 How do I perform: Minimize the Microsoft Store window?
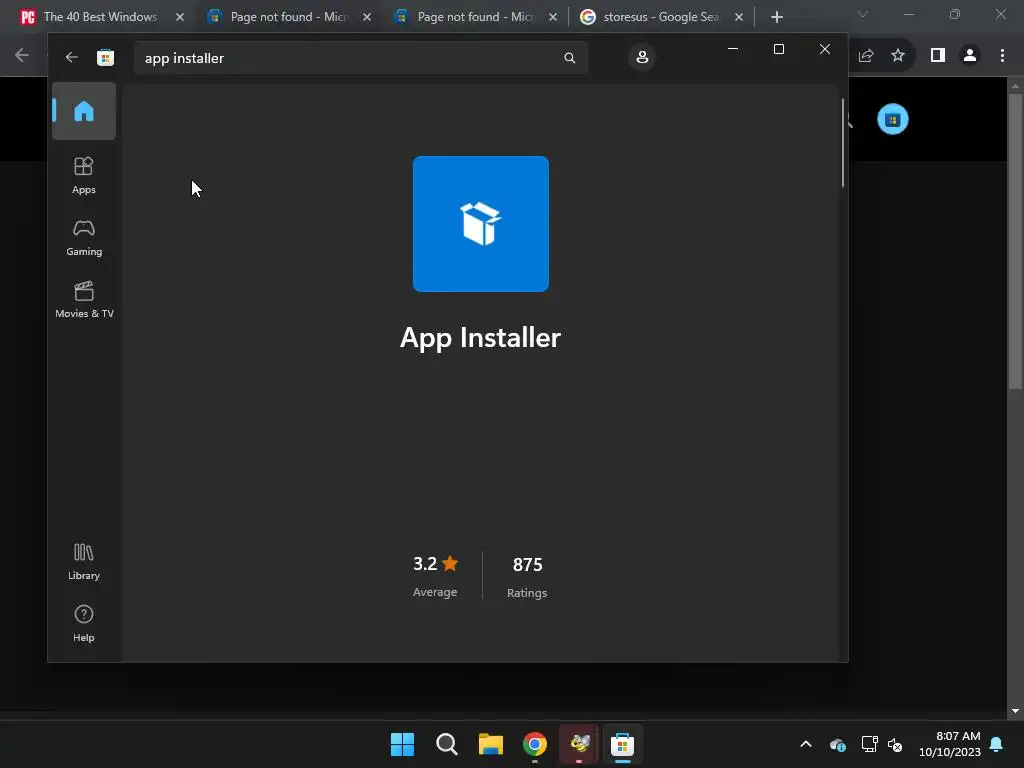pos(733,49)
